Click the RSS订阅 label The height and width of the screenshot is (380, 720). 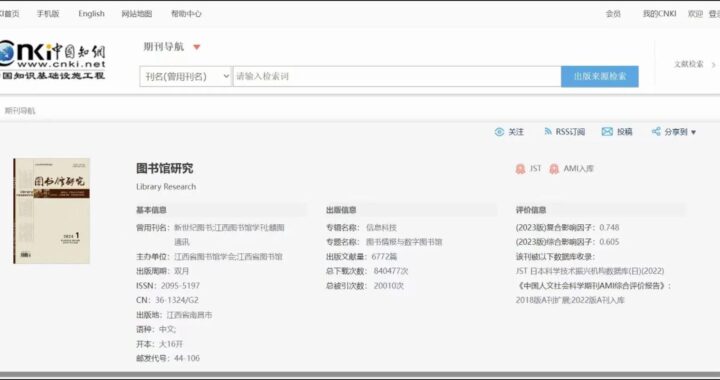click(570, 132)
